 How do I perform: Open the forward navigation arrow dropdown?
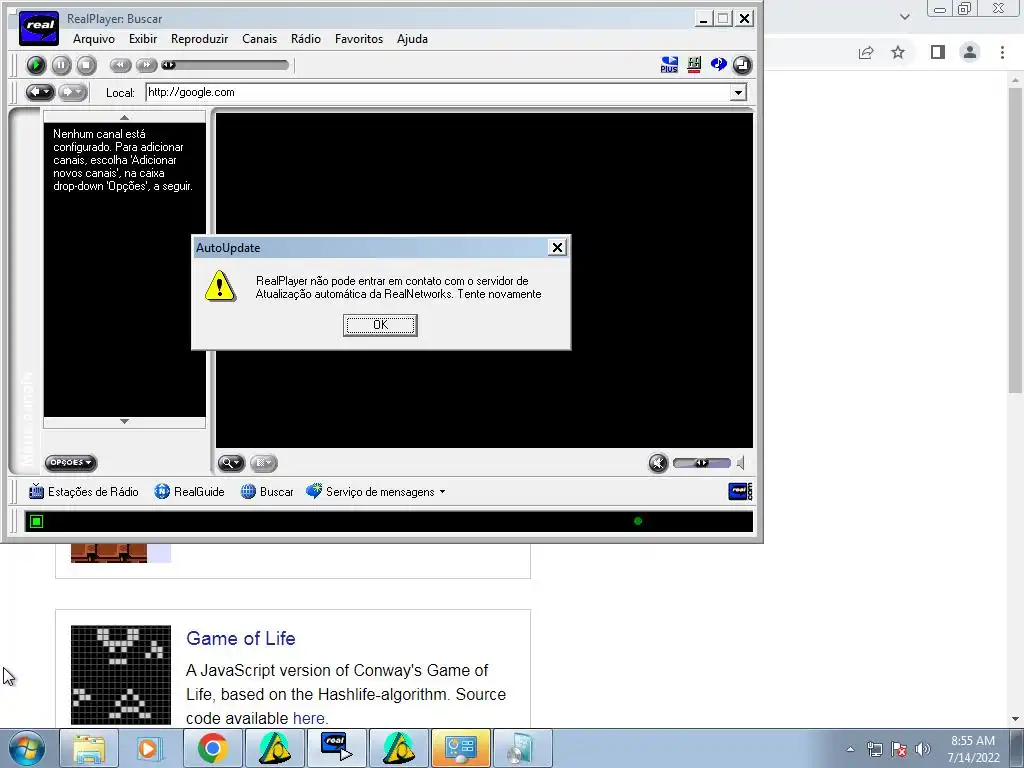click(72, 92)
